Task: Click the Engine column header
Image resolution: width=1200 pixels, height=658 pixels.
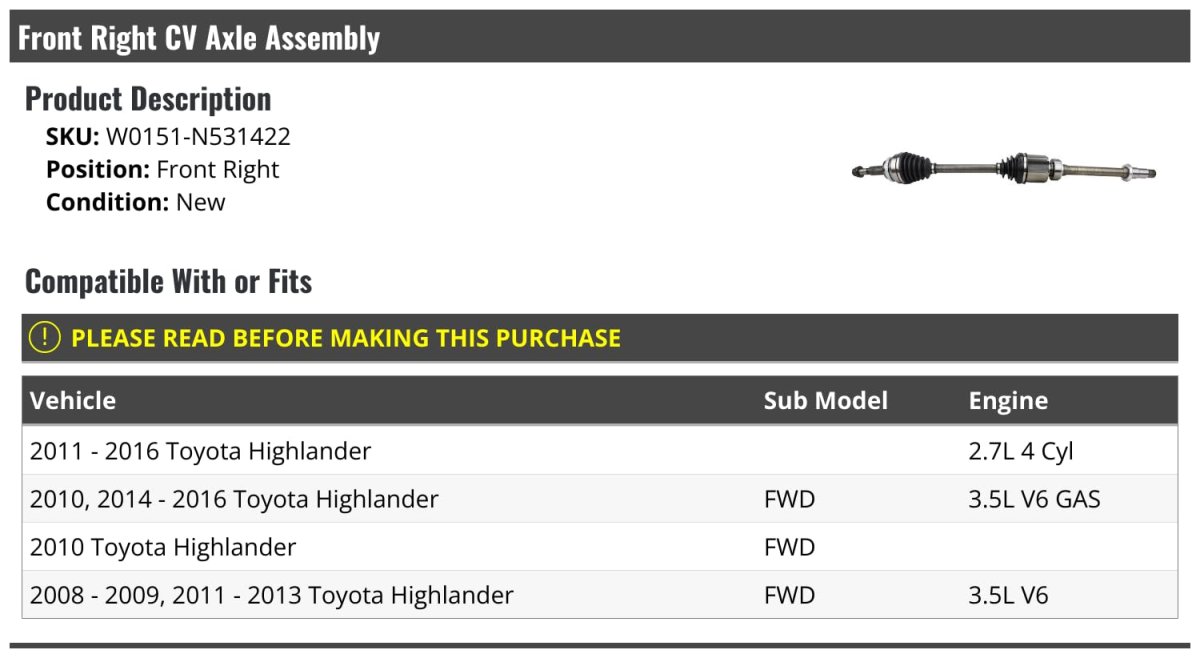Action: coord(1008,401)
